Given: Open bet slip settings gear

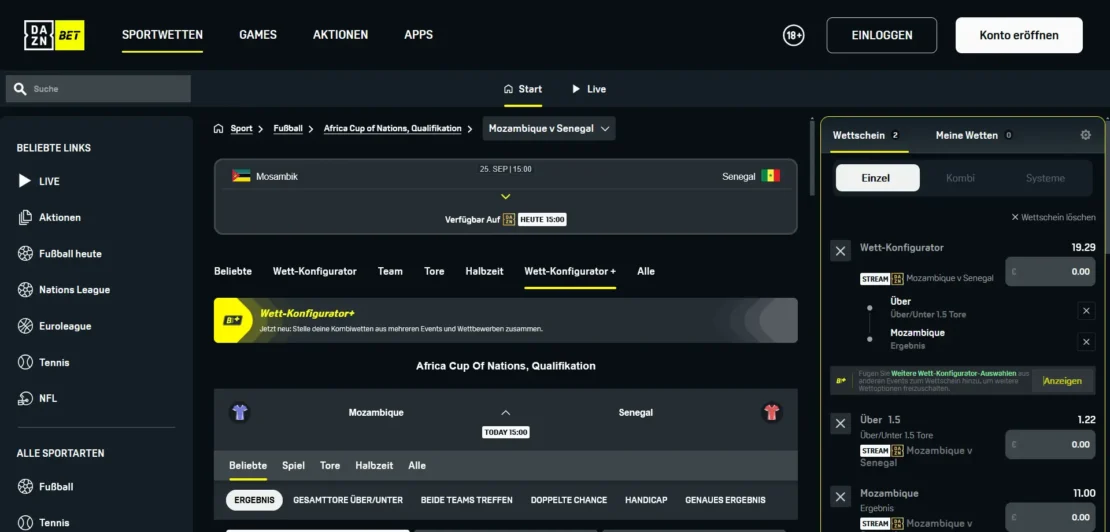Looking at the screenshot, I should pyautogui.click(x=1085, y=135).
